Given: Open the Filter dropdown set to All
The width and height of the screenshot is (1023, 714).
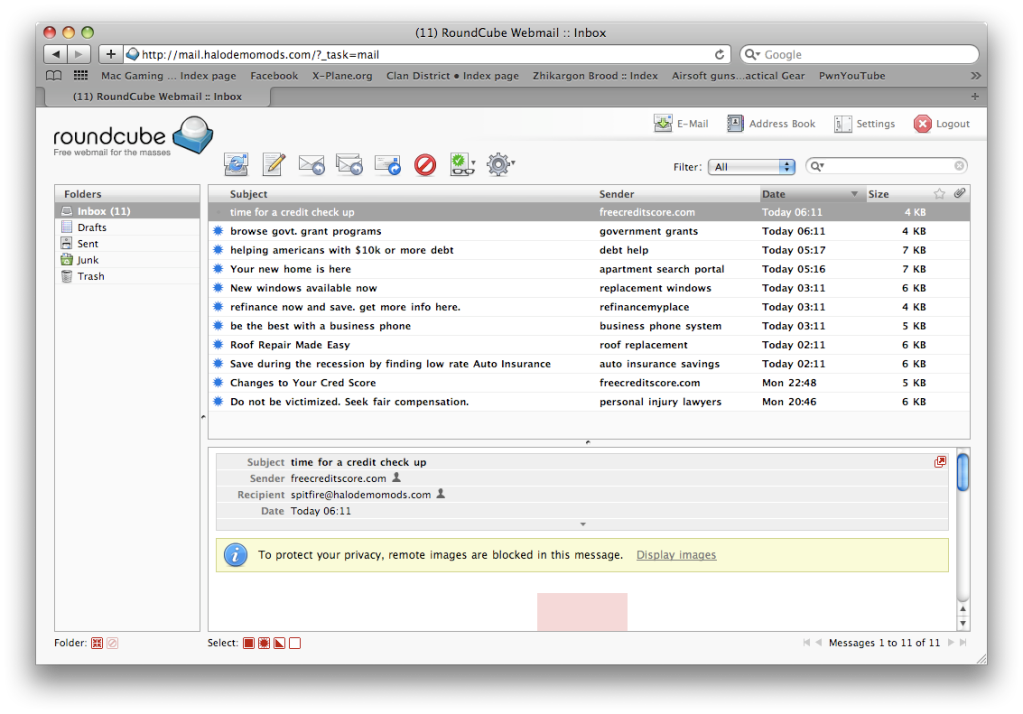Looking at the screenshot, I should pos(751,166).
